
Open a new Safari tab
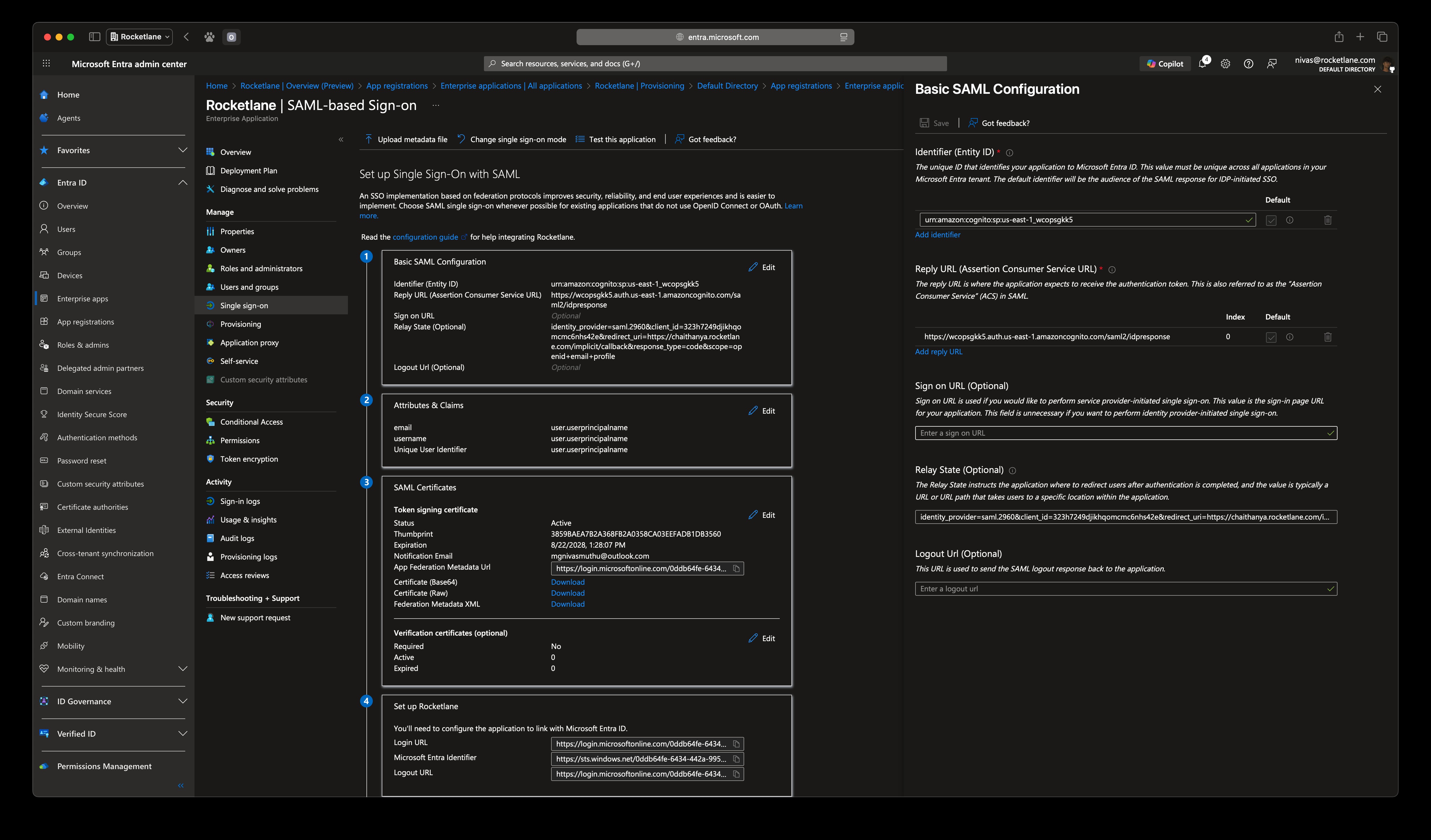[1360, 37]
